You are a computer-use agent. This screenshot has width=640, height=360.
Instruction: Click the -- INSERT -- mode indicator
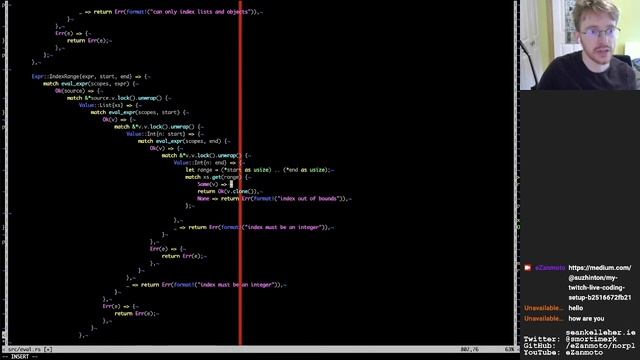click(x=20, y=357)
